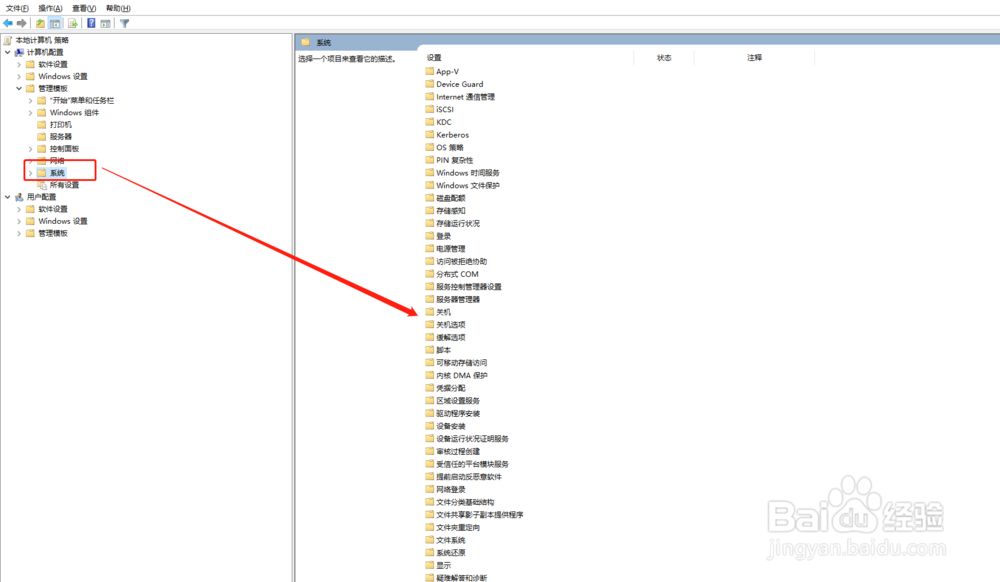Viewport: 1000px width, 582px height.
Task: Select the 可移动存储访问 list entry
Action: (x=462, y=363)
